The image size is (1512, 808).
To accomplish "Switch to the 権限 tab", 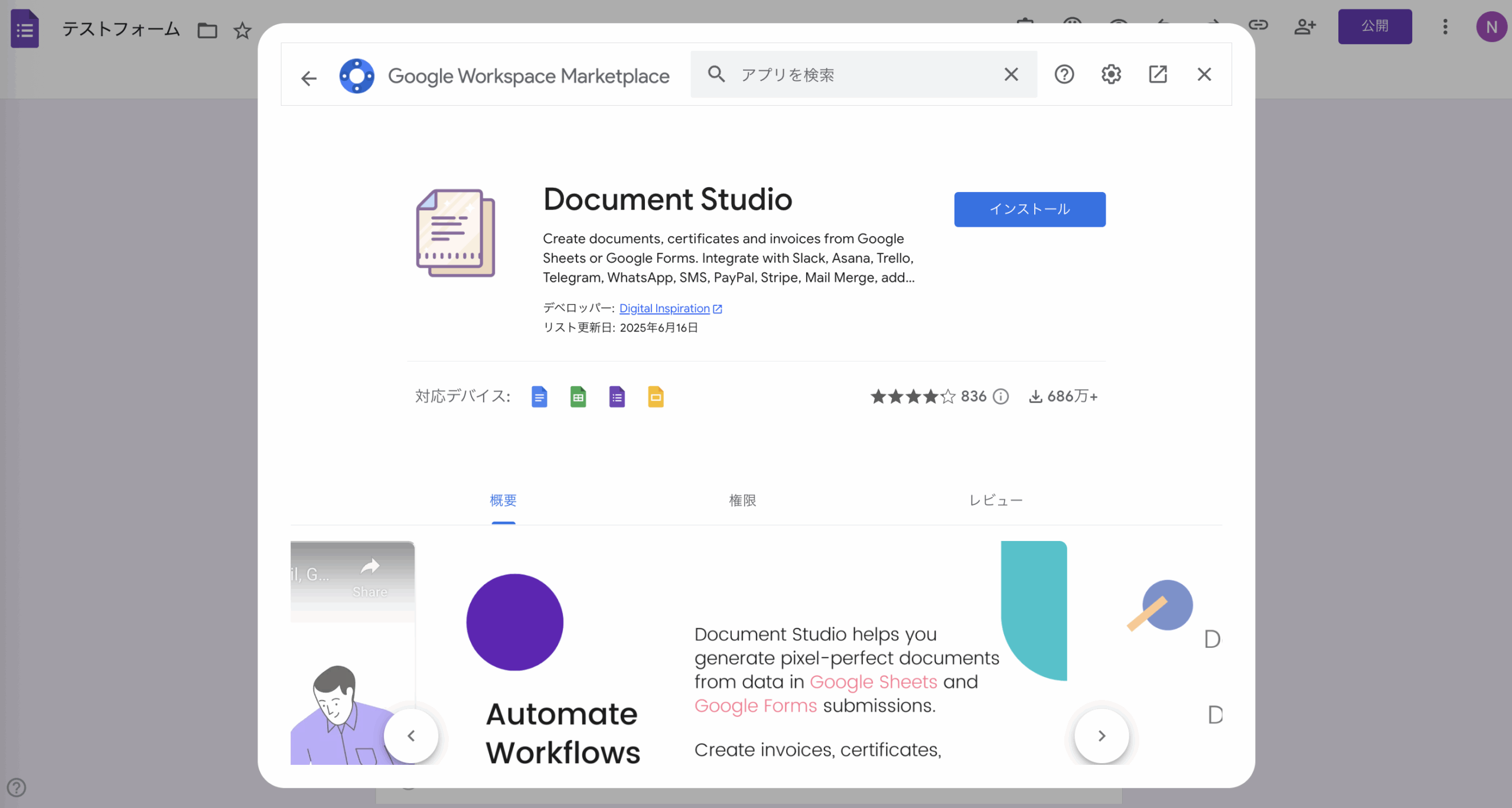I will point(742,500).
